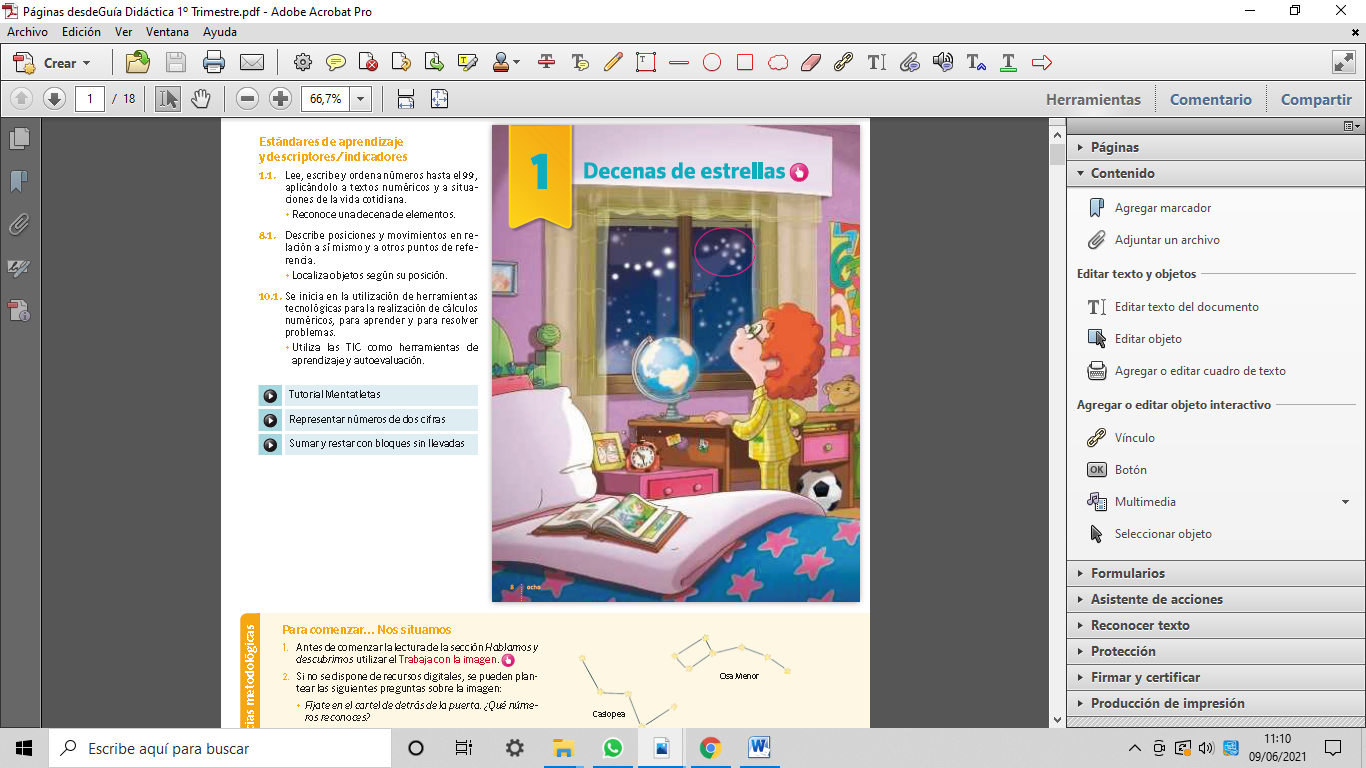Pick the Eraser markup tool
Image resolution: width=1366 pixels, height=768 pixels.
[809, 62]
